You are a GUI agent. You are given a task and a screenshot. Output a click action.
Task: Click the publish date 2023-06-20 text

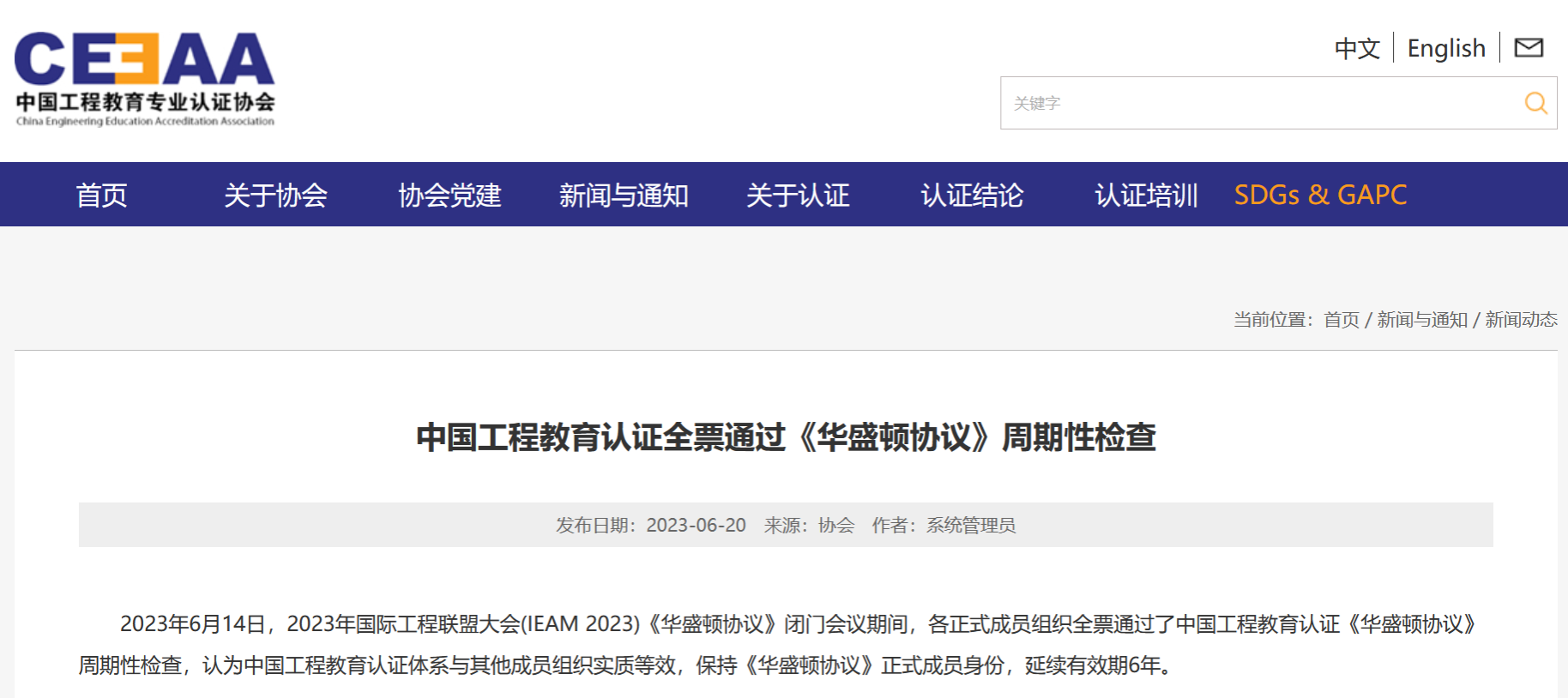pos(696,525)
